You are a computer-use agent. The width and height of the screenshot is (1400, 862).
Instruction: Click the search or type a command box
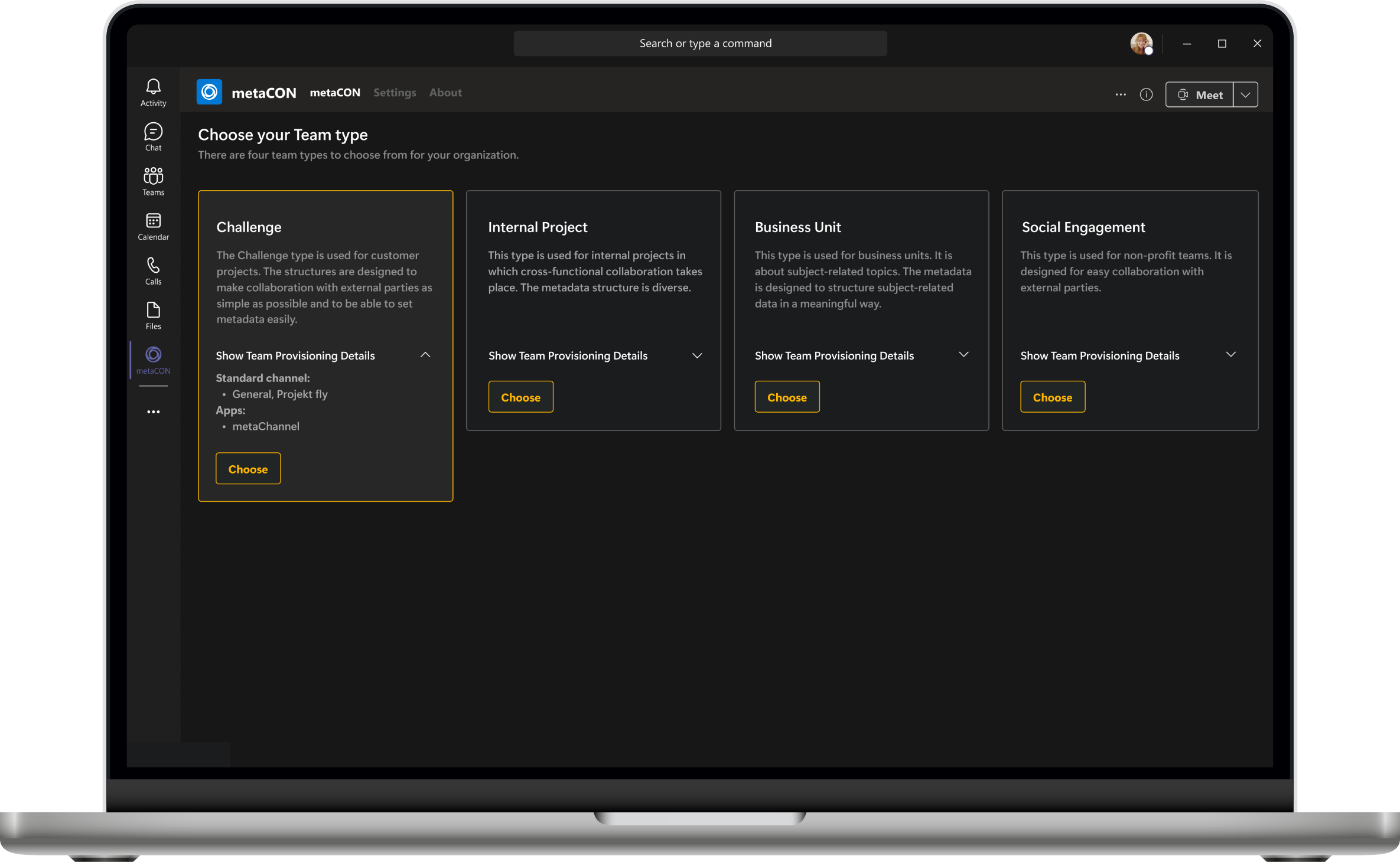[700, 43]
